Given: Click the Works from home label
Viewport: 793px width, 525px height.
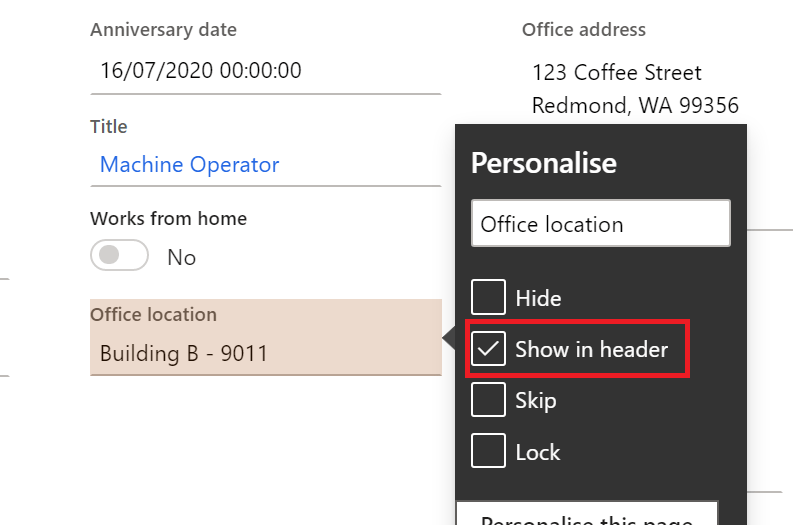Looking at the screenshot, I should pos(168,218).
